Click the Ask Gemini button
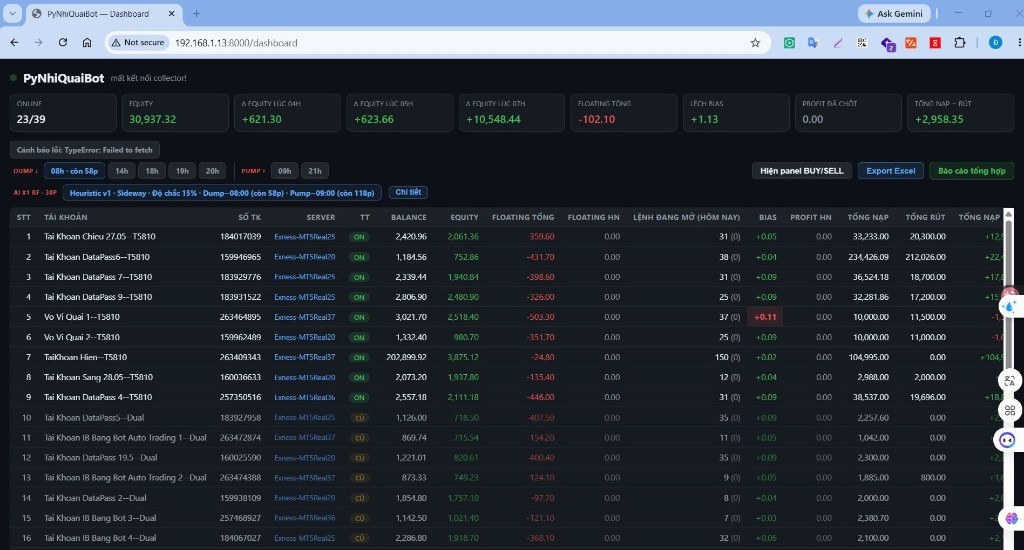 point(893,14)
